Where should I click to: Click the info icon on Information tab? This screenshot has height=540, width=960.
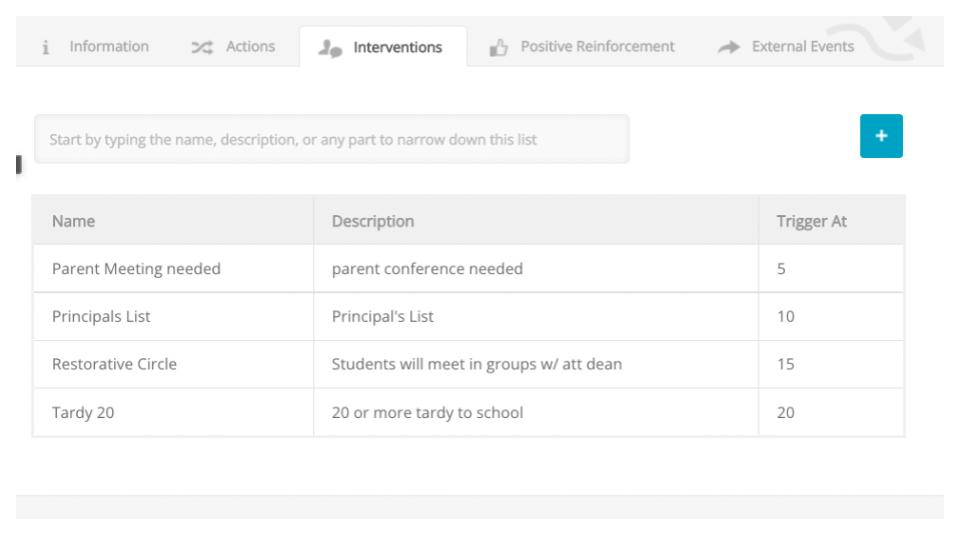click(45, 47)
